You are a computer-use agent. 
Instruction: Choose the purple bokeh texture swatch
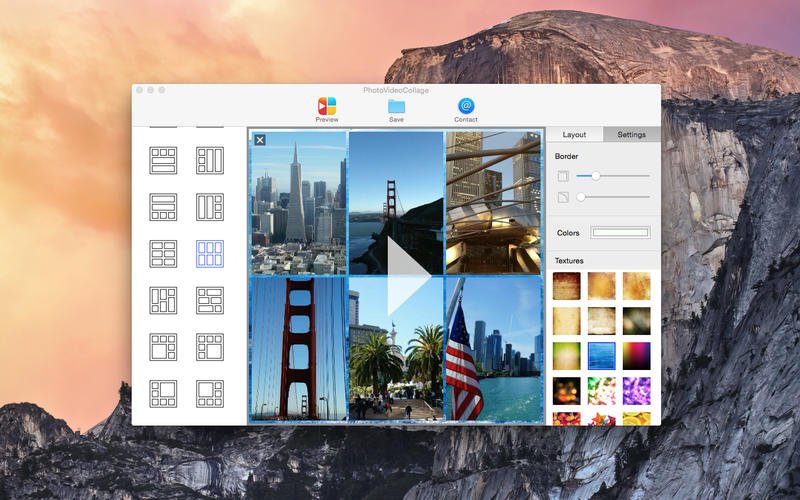pyautogui.click(x=636, y=390)
